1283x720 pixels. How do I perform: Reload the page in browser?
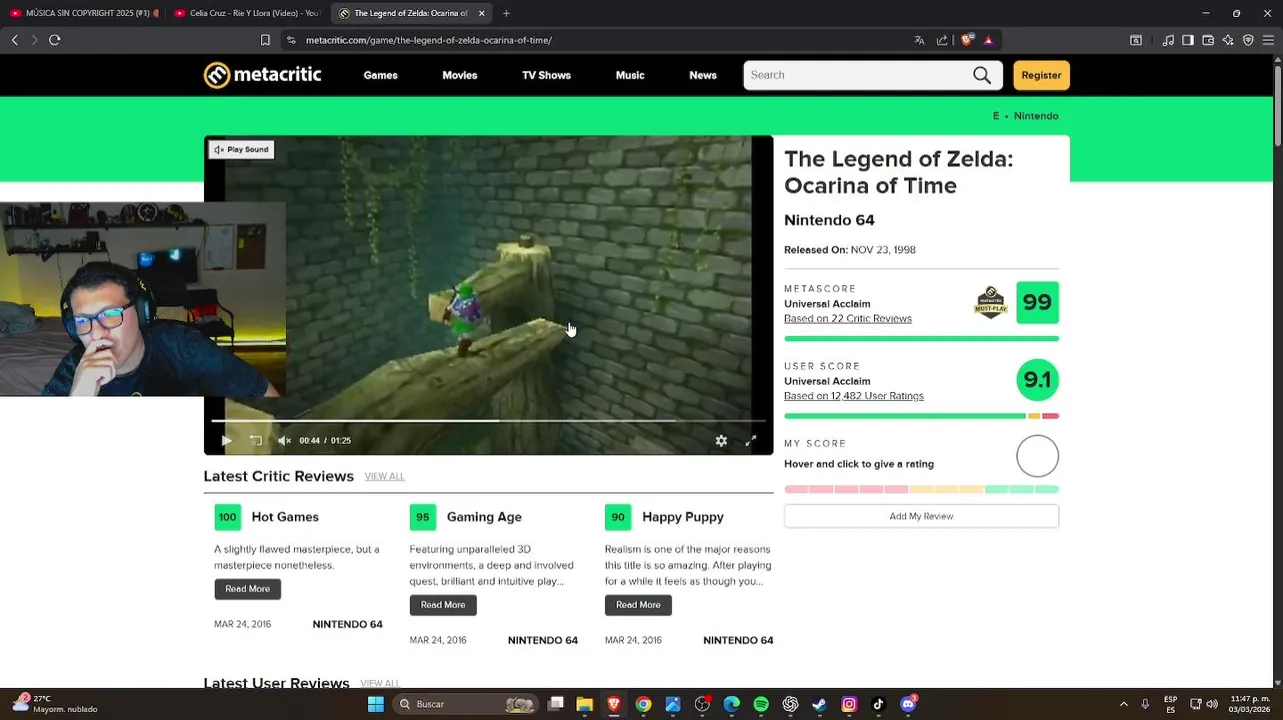[x=54, y=40]
